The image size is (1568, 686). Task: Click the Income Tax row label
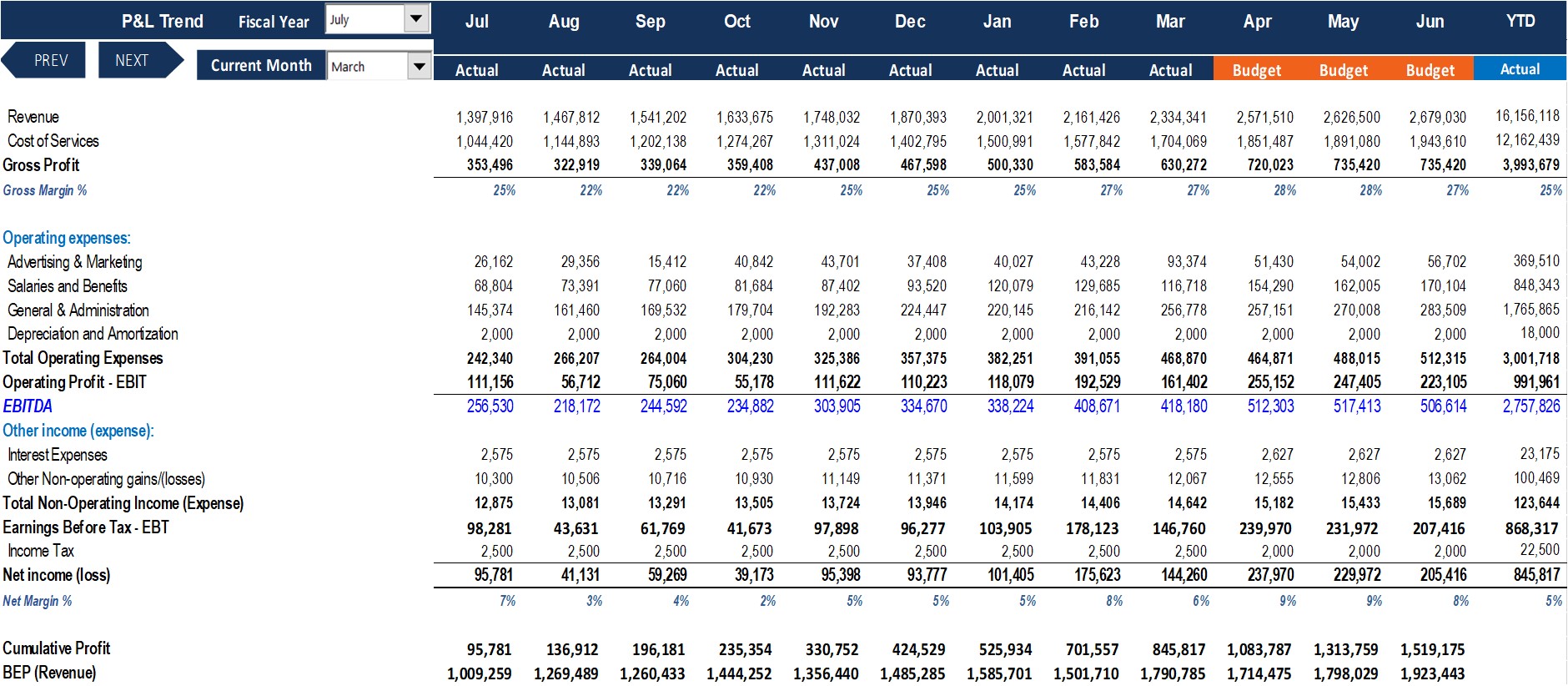(x=41, y=551)
